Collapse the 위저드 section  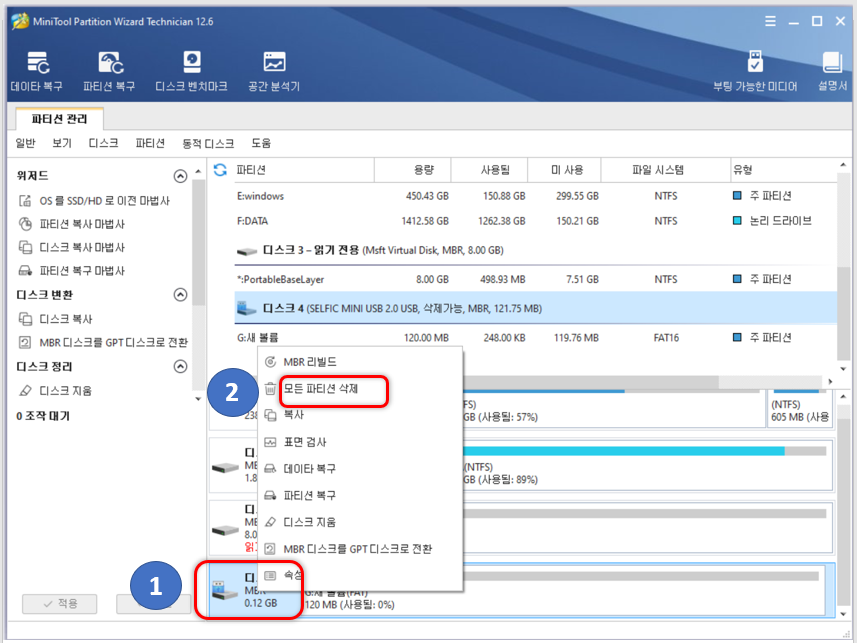coord(180,176)
